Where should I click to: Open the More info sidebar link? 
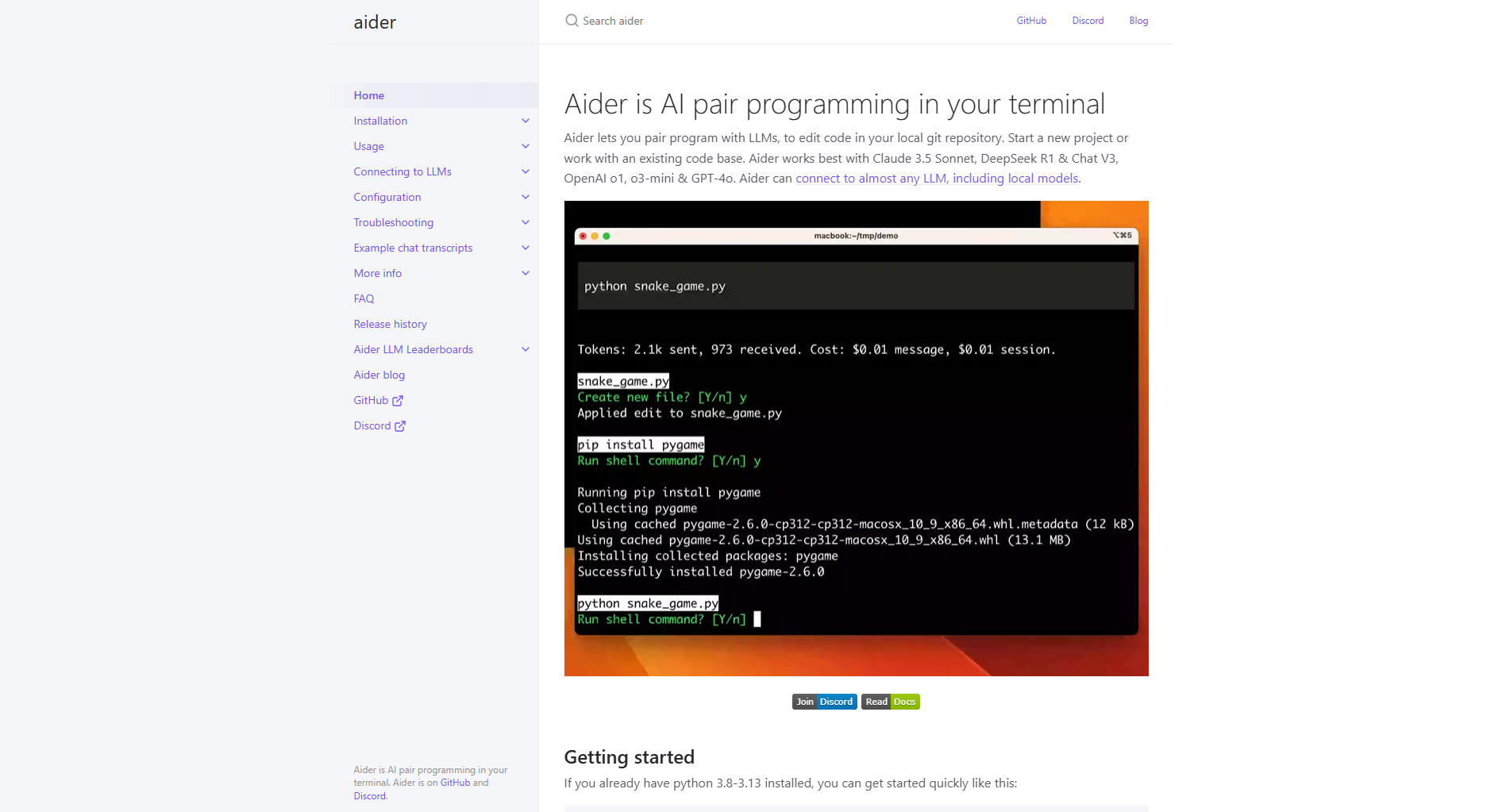[x=378, y=273]
